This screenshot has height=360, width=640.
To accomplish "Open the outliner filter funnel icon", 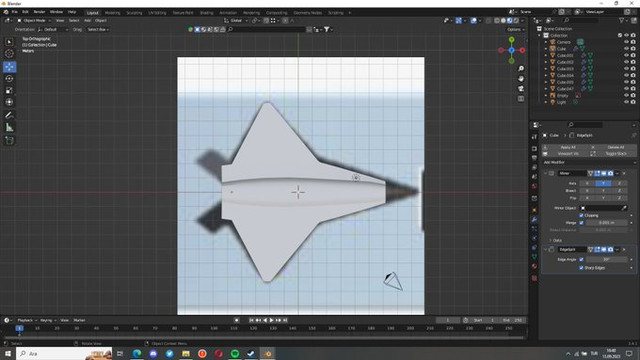I will (621, 20).
